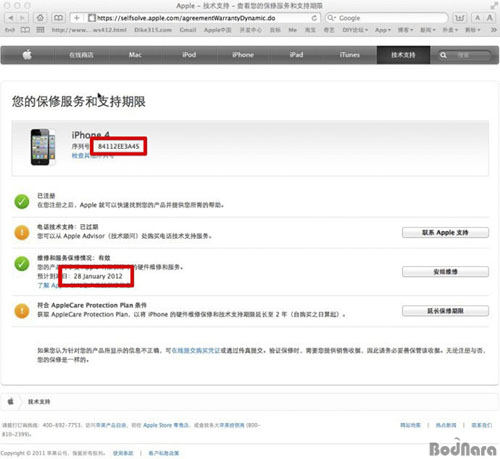500x459 pixels.
Task: Click the 安排维修 repair button
Action: (445, 272)
